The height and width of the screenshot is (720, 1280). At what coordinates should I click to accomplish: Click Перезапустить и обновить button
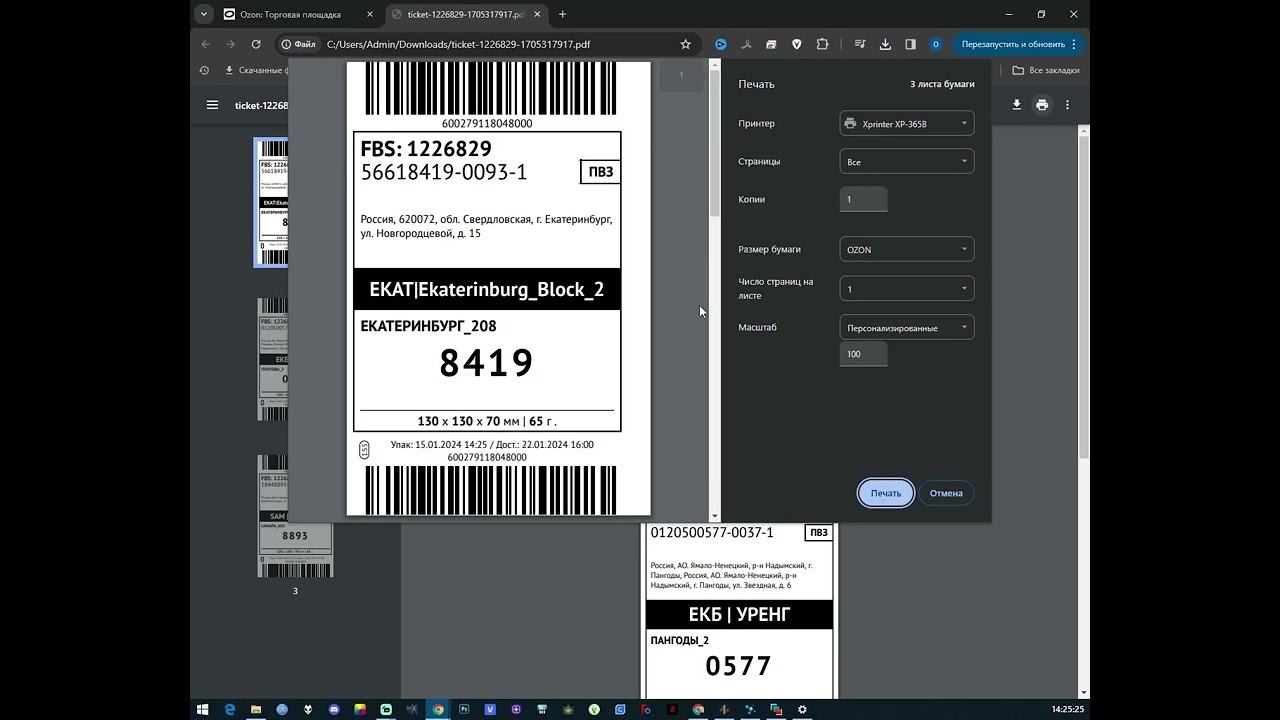(x=1019, y=44)
